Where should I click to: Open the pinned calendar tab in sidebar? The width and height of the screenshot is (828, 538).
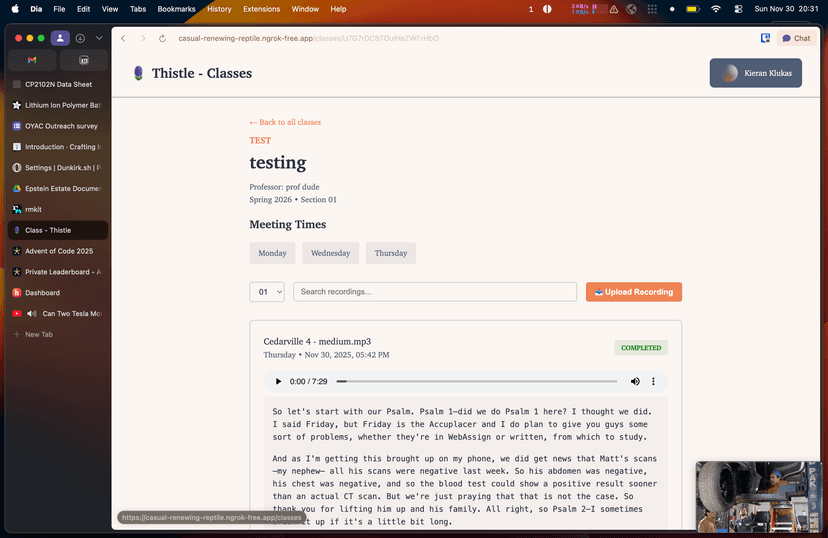pos(84,60)
